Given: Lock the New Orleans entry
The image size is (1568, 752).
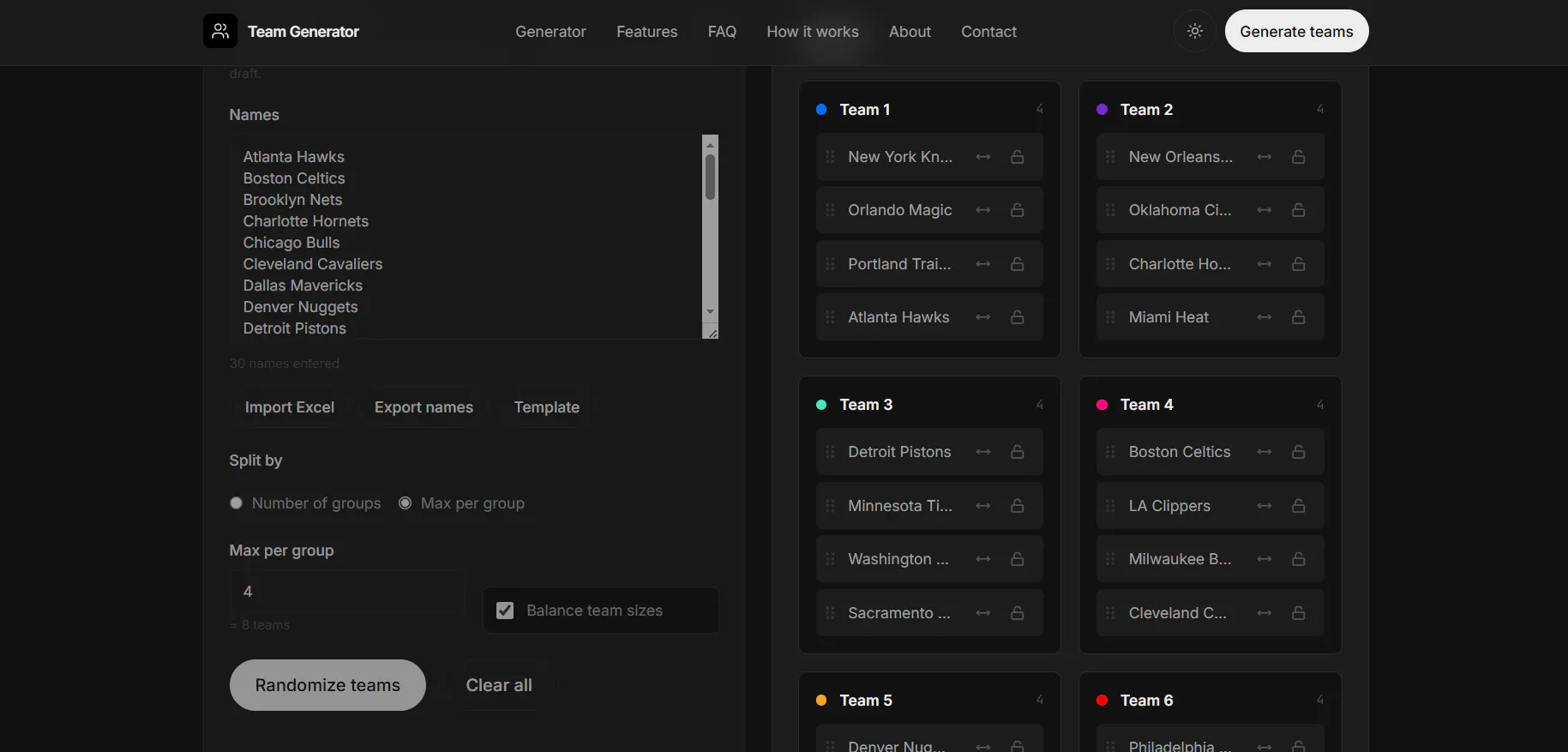Looking at the screenshot, I should pos(1299,157).
